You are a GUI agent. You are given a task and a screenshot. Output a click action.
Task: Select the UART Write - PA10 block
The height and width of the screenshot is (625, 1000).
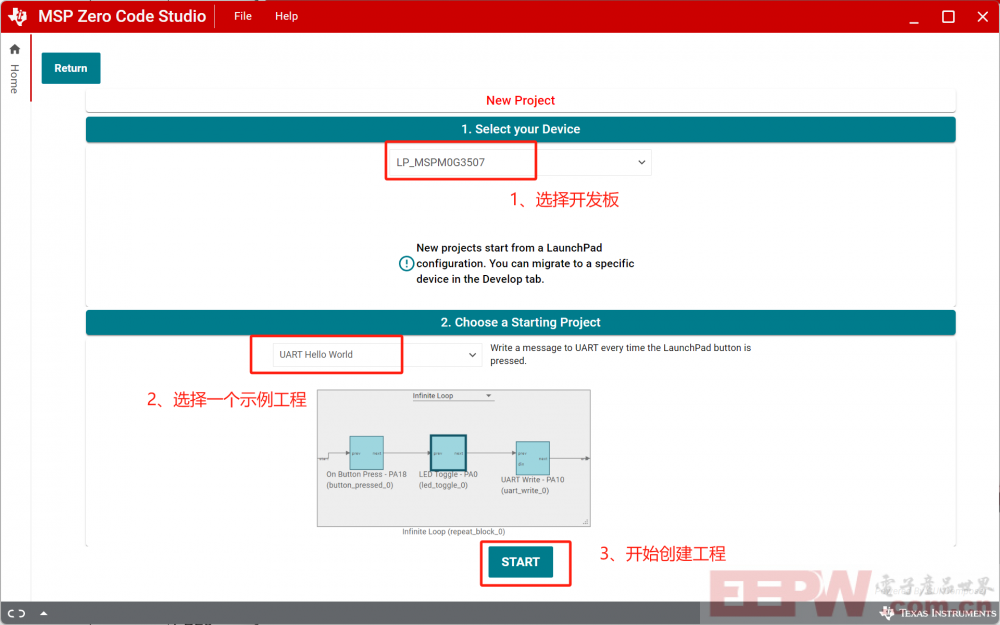[533, 458]
